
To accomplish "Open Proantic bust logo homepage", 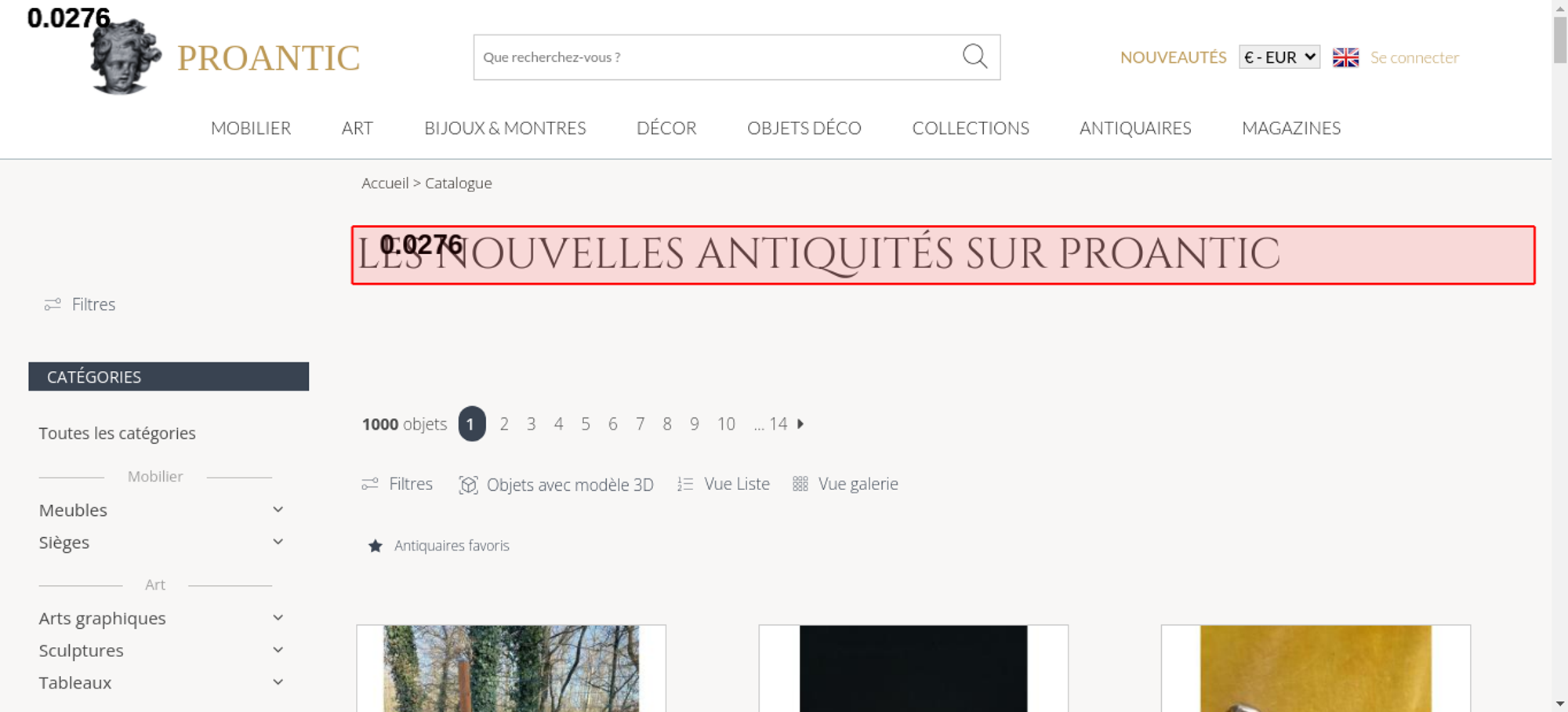I will point(125,56).
